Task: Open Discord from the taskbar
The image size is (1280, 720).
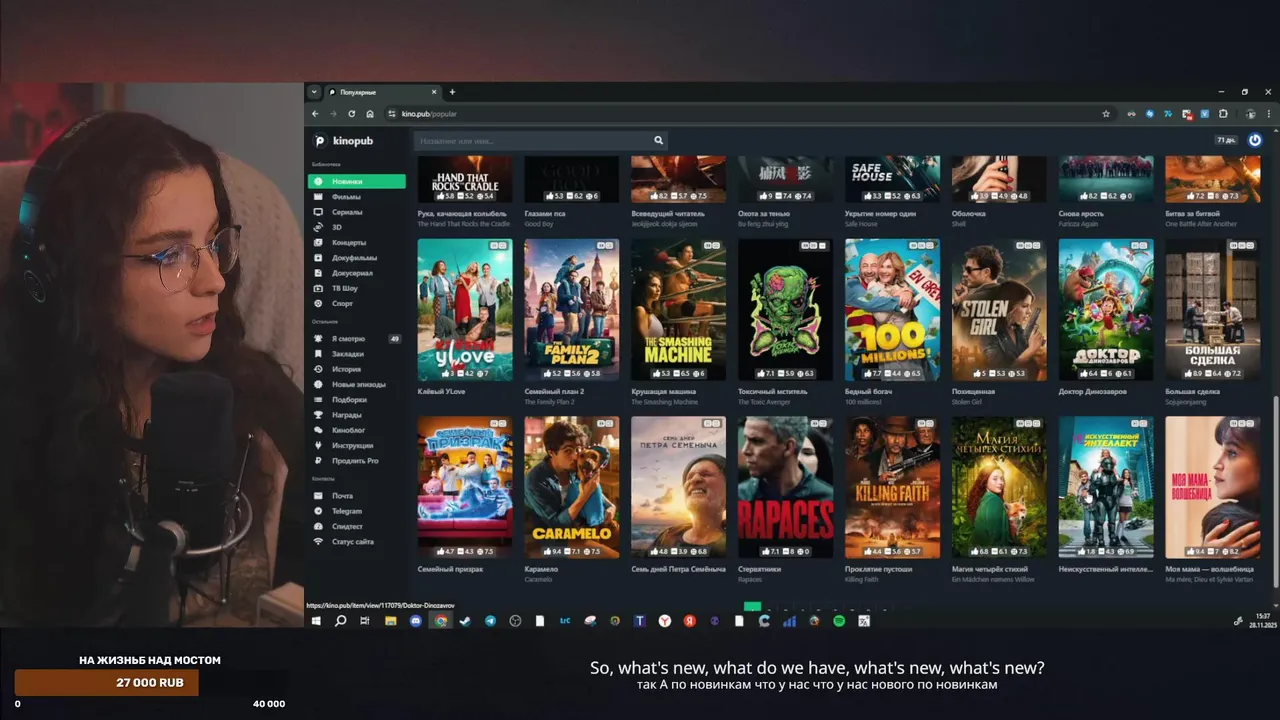Action: [415, 621]
